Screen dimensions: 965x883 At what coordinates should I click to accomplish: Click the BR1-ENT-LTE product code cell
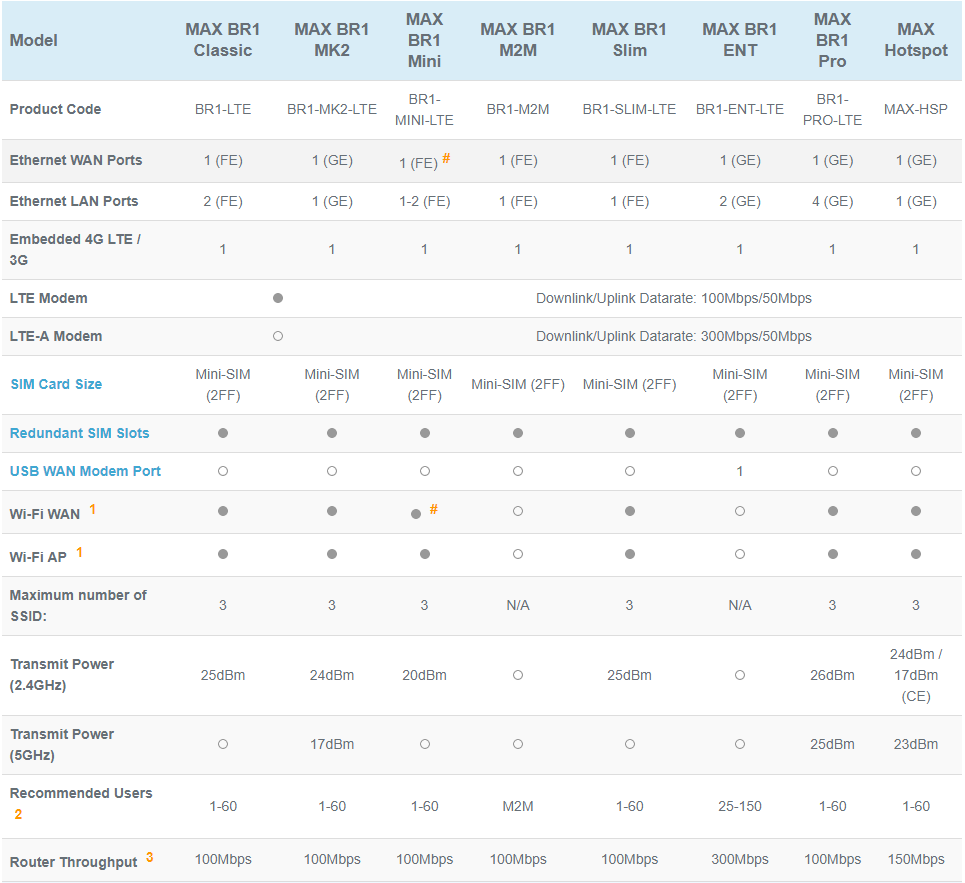pos(740,109)
